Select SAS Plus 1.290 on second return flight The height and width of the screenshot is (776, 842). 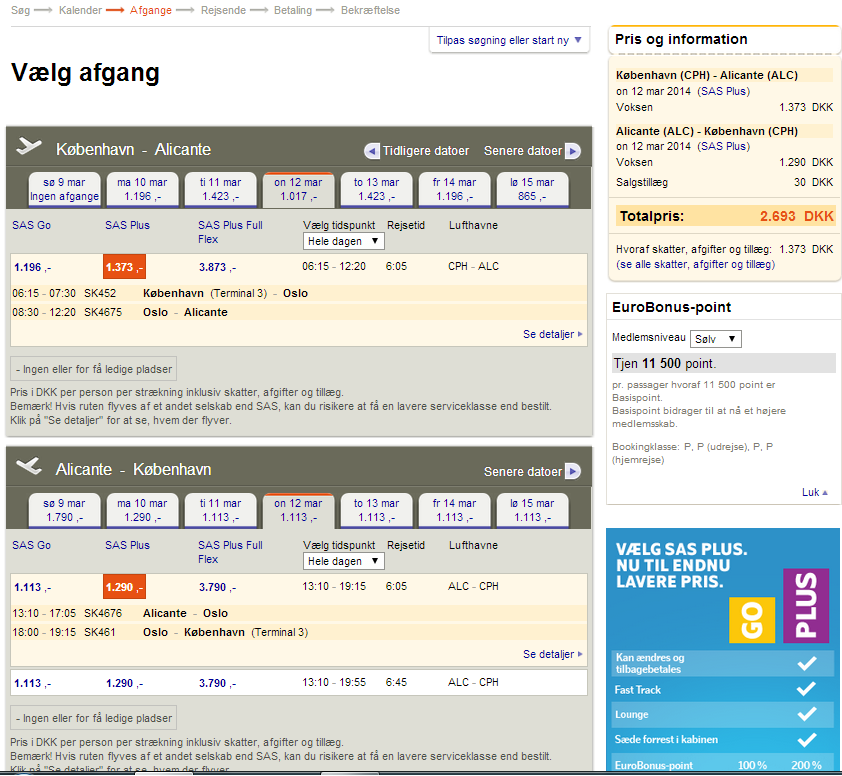click(124, 683)
